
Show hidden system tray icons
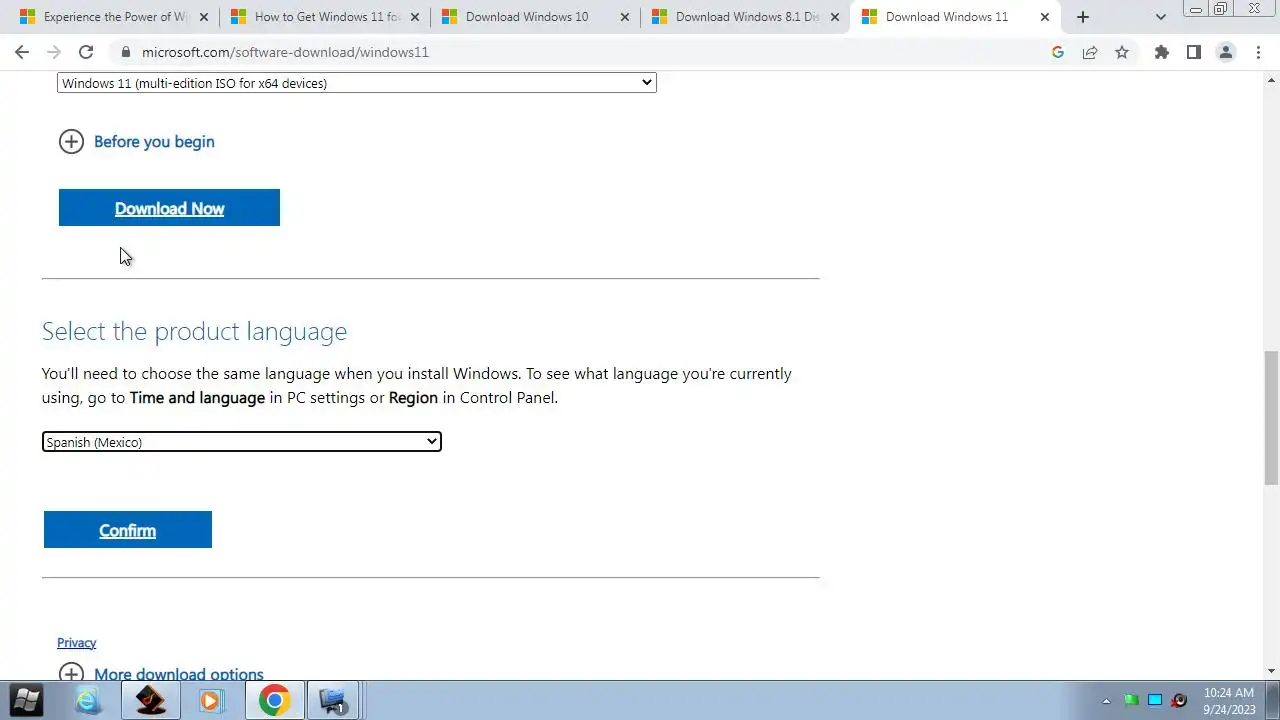click(1106, 701)
